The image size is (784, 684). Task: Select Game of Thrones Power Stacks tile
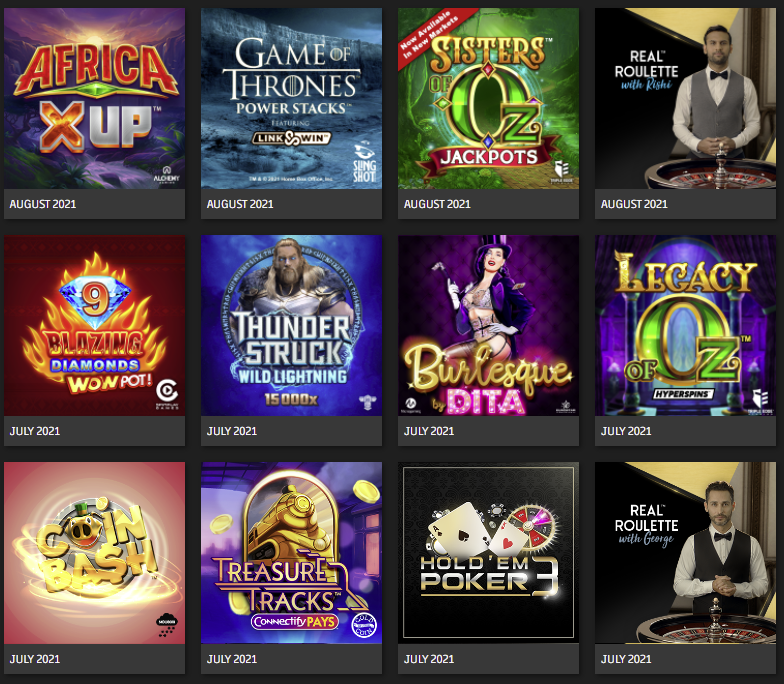pyautogui.click(x=292, y=98)
